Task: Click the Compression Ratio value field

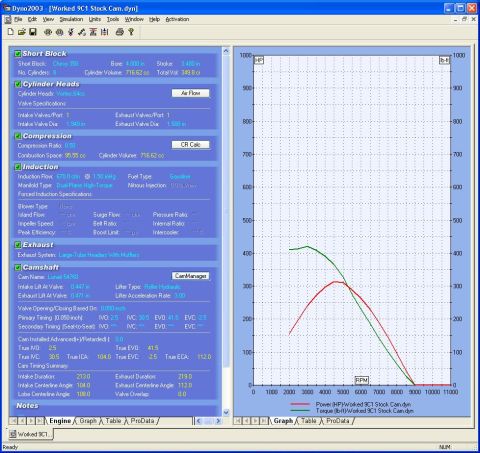Action: (70, 146)
